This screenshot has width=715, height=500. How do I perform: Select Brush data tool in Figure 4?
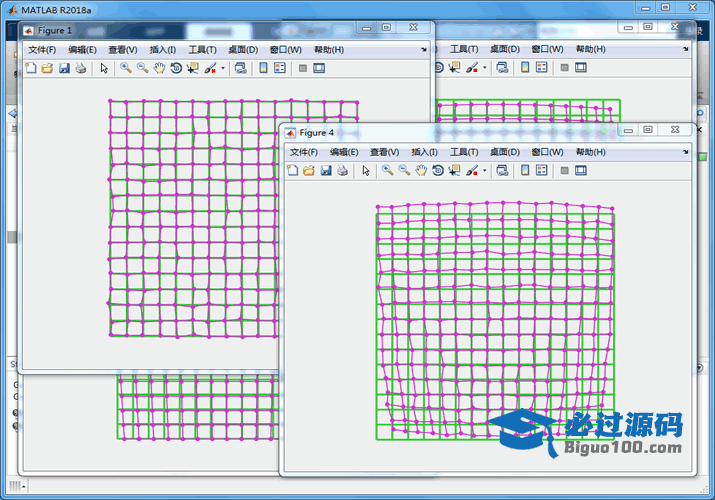471,170
